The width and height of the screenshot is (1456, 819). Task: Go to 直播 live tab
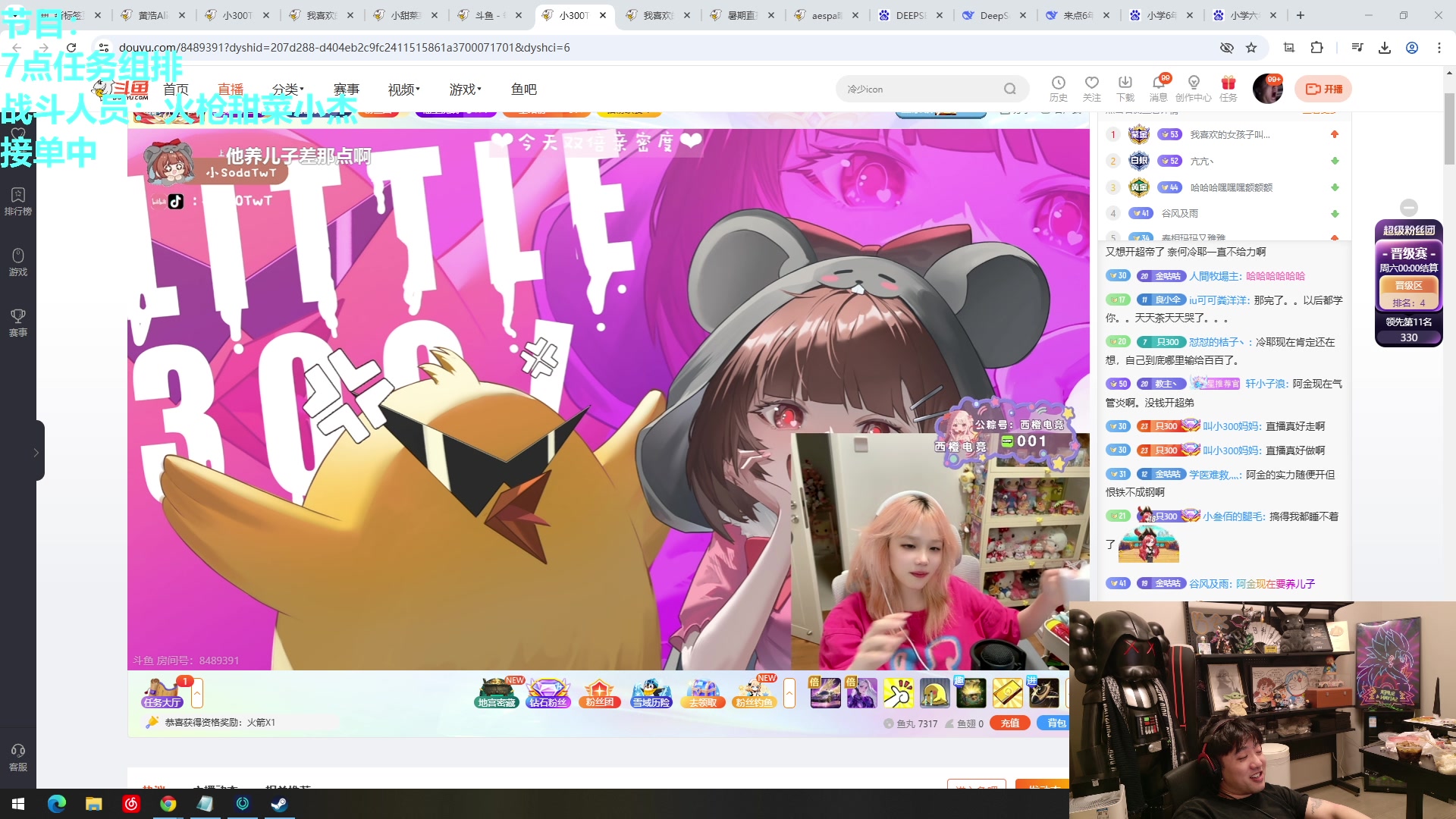[x=231, y=89]
